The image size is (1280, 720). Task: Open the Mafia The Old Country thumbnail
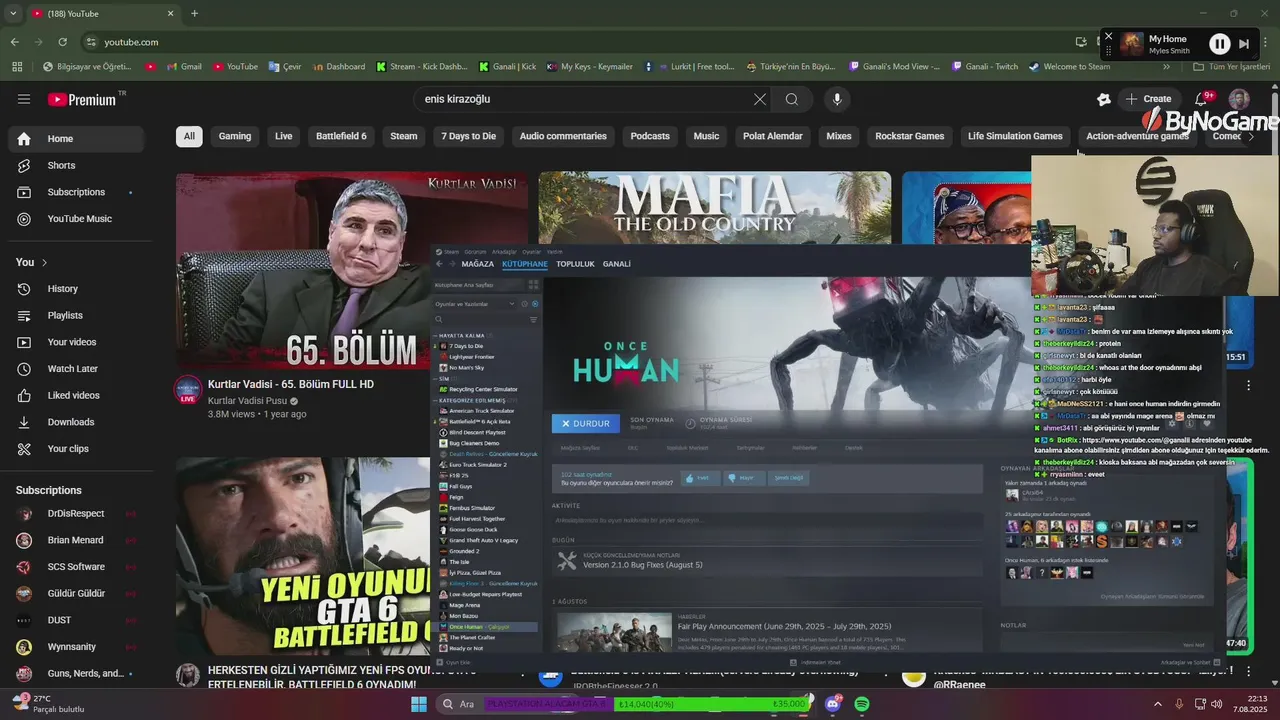[714, 207]
